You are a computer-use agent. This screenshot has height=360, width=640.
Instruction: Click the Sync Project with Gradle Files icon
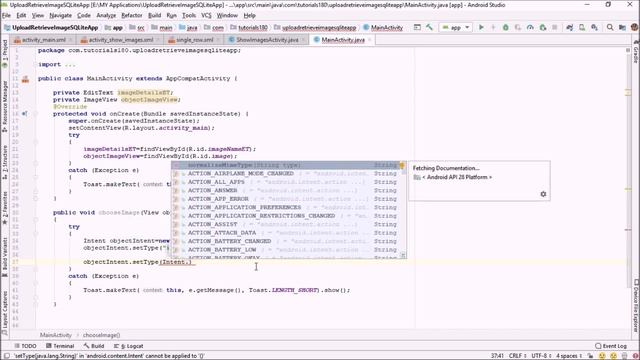coord(569,27)
